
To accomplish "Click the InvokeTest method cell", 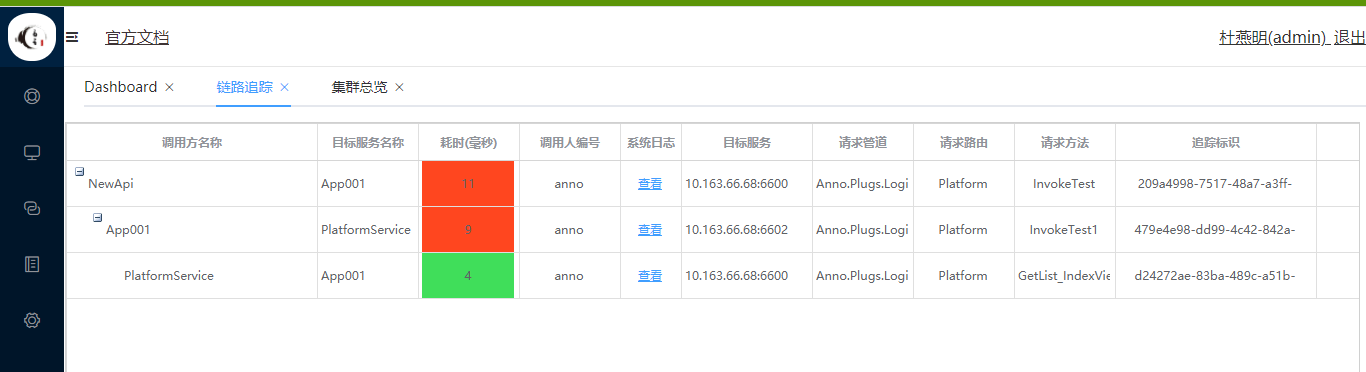I will 1064,184.
